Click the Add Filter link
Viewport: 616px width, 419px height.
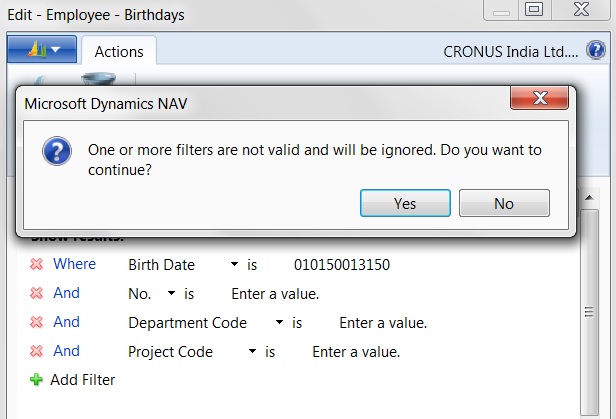82,380
